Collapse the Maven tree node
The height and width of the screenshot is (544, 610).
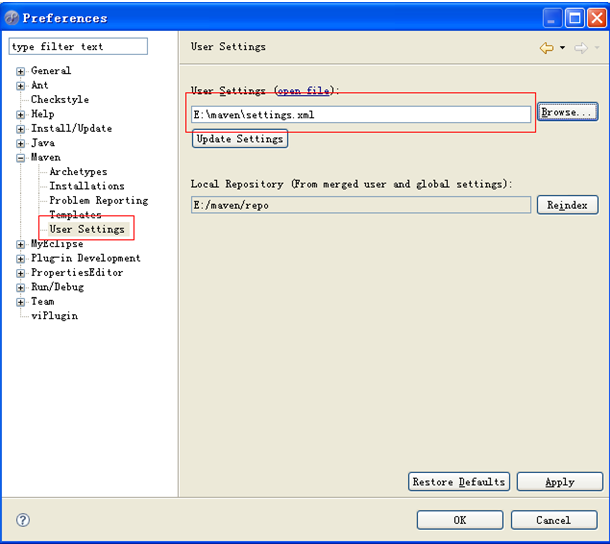point(21,158)
